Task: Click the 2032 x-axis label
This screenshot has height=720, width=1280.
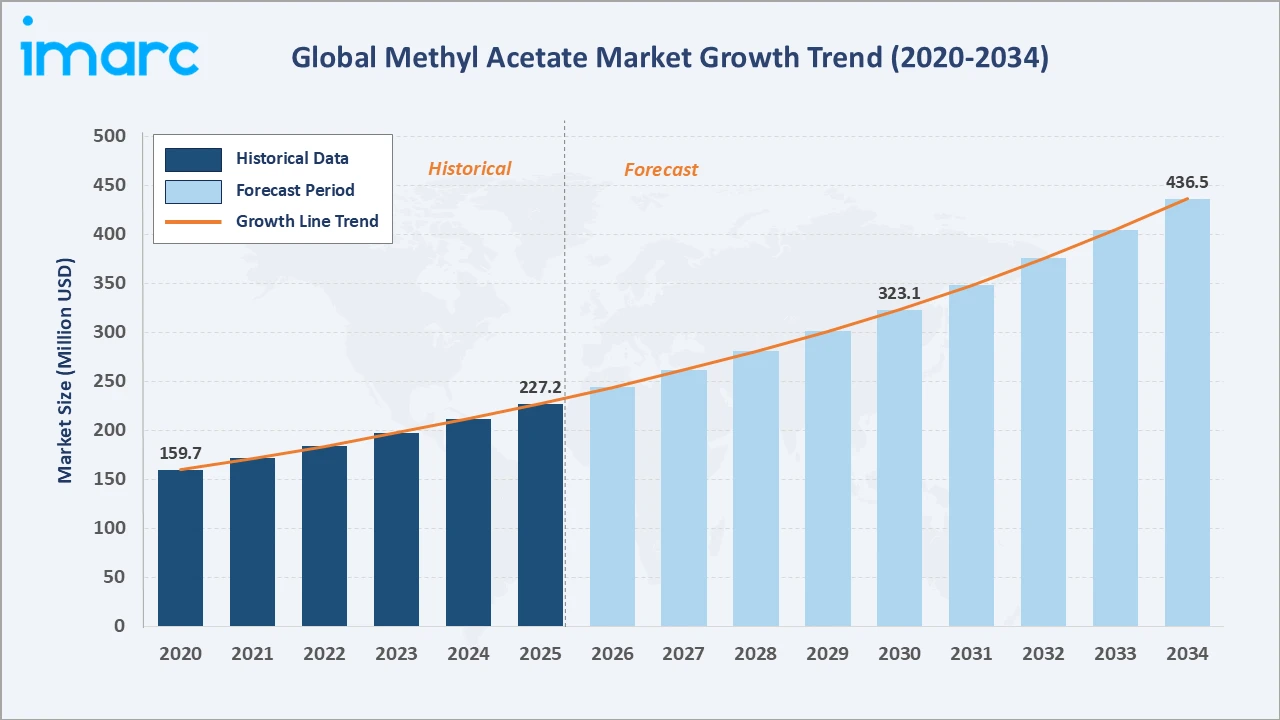Action: pos(1043,654)
